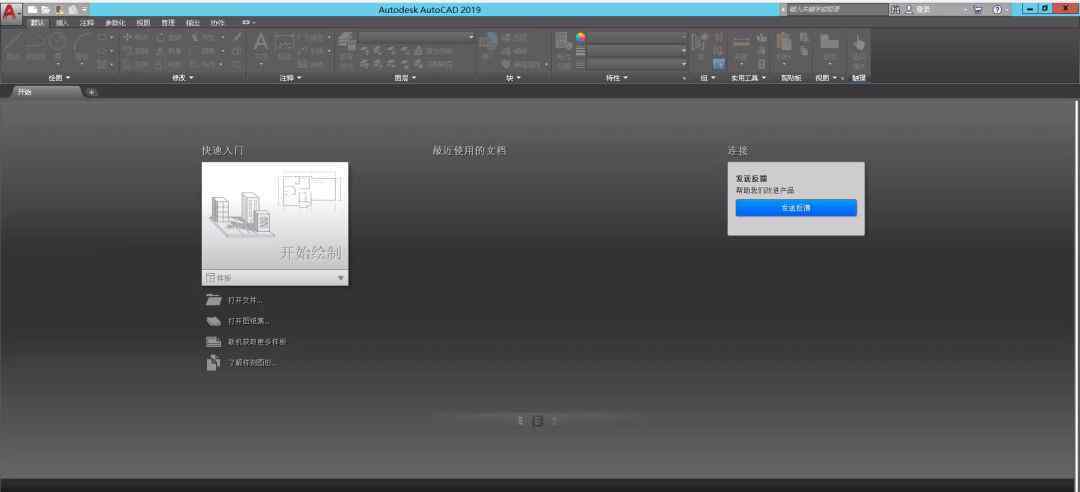Switch to the 协作 ribbon tab
Screen dimensions: 1080x492
tap(218, 23)
